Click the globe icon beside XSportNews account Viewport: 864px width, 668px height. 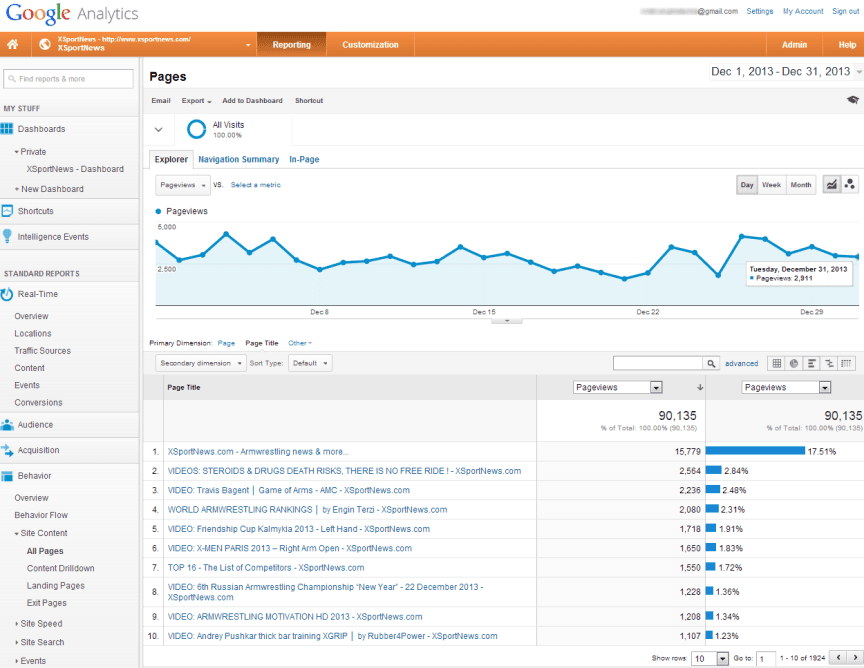[45, 44]
